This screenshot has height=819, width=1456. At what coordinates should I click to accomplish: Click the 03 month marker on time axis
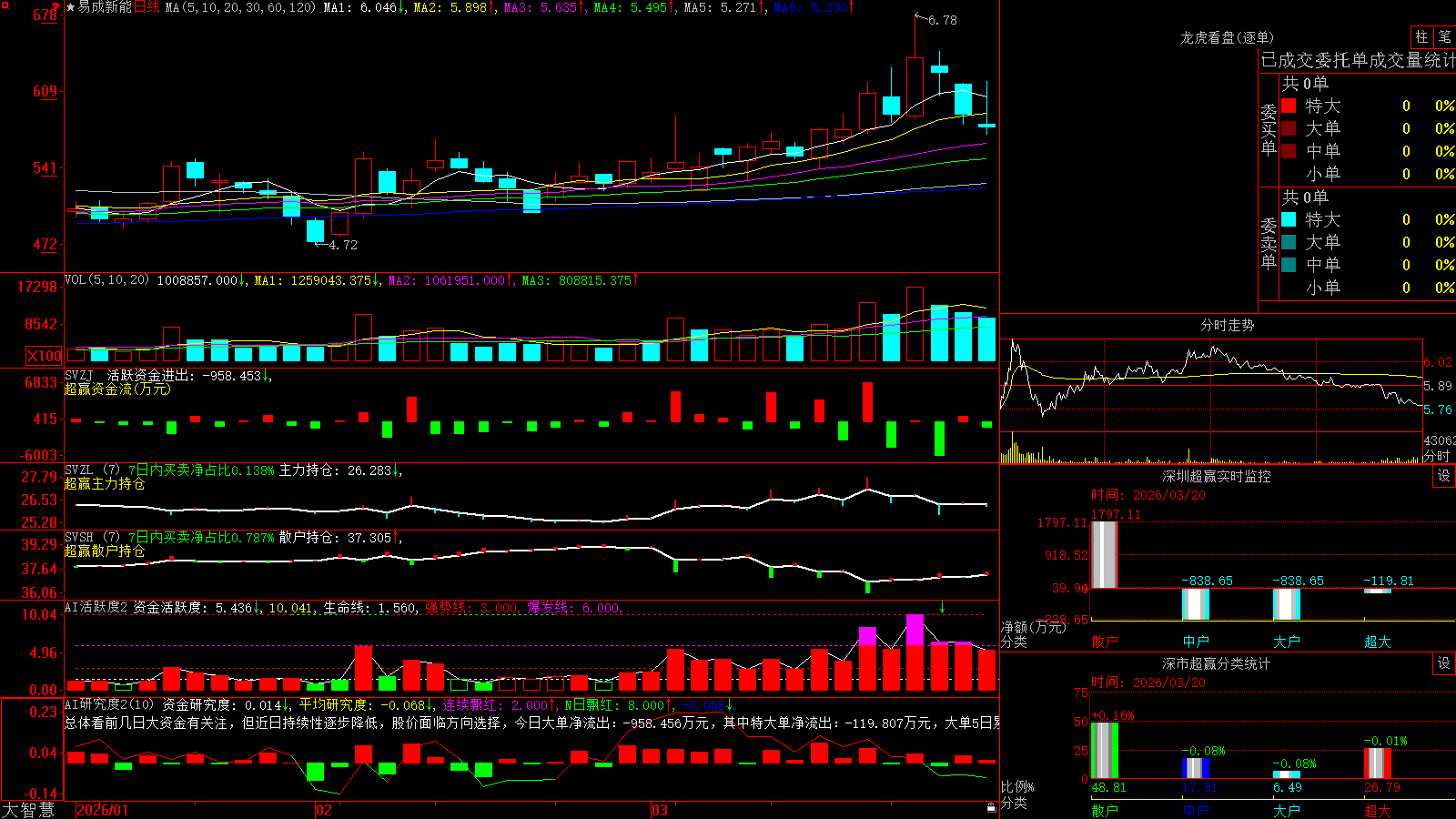click(x=660, y=810)
